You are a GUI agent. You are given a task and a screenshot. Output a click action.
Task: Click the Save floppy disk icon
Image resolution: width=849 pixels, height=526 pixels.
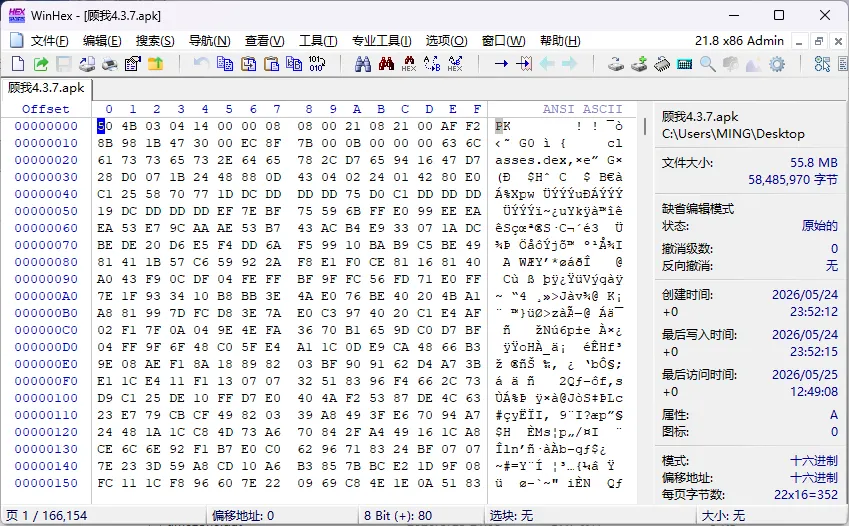[x=64, y=64]
